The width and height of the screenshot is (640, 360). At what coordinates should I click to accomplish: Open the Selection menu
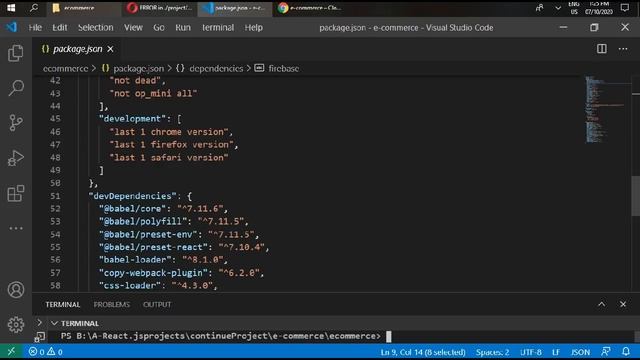point(96,27)
